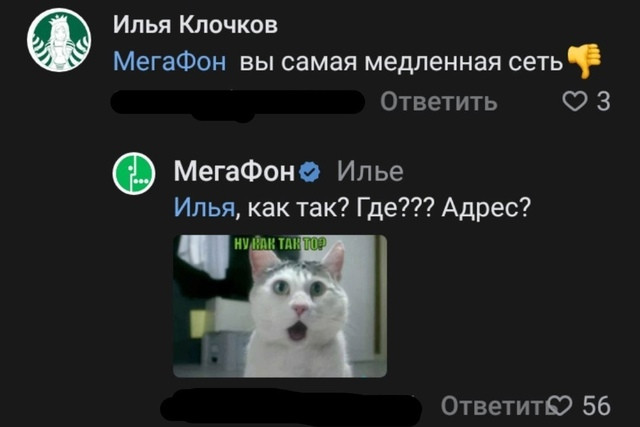Open the likes count 56 on the reply

pos(596,405)
